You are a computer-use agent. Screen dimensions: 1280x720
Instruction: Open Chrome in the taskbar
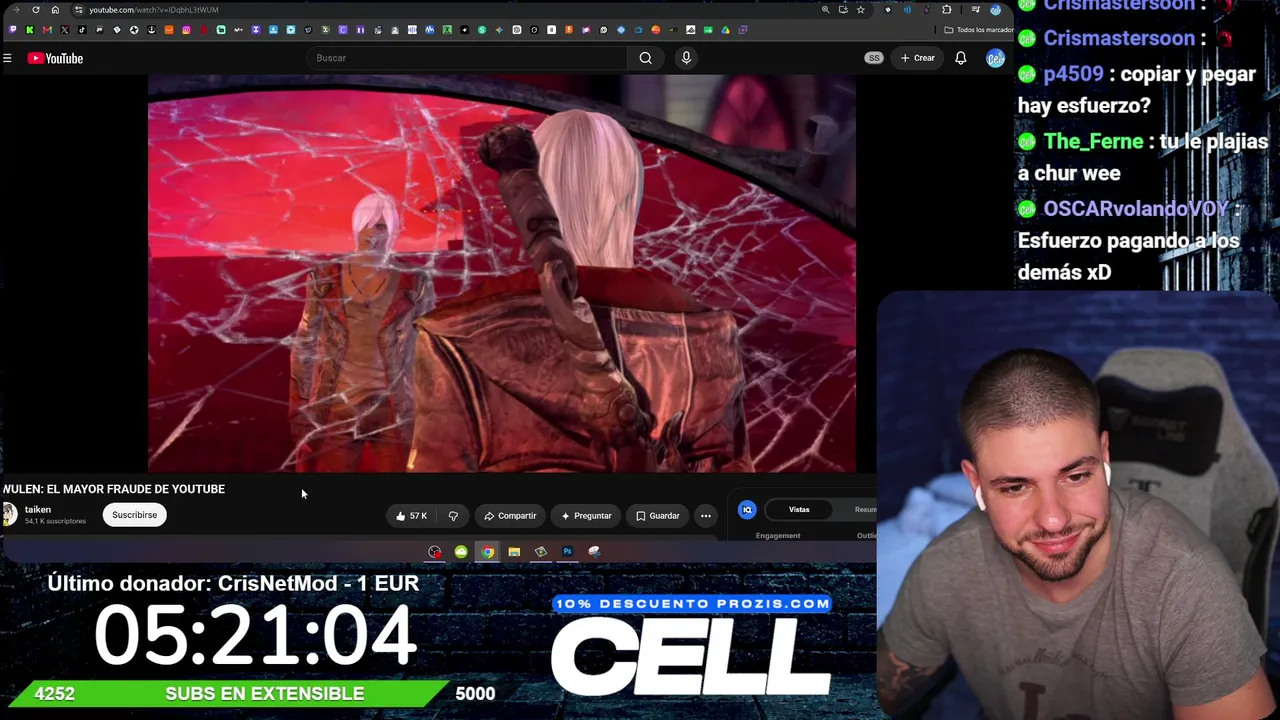pos(487,552)
